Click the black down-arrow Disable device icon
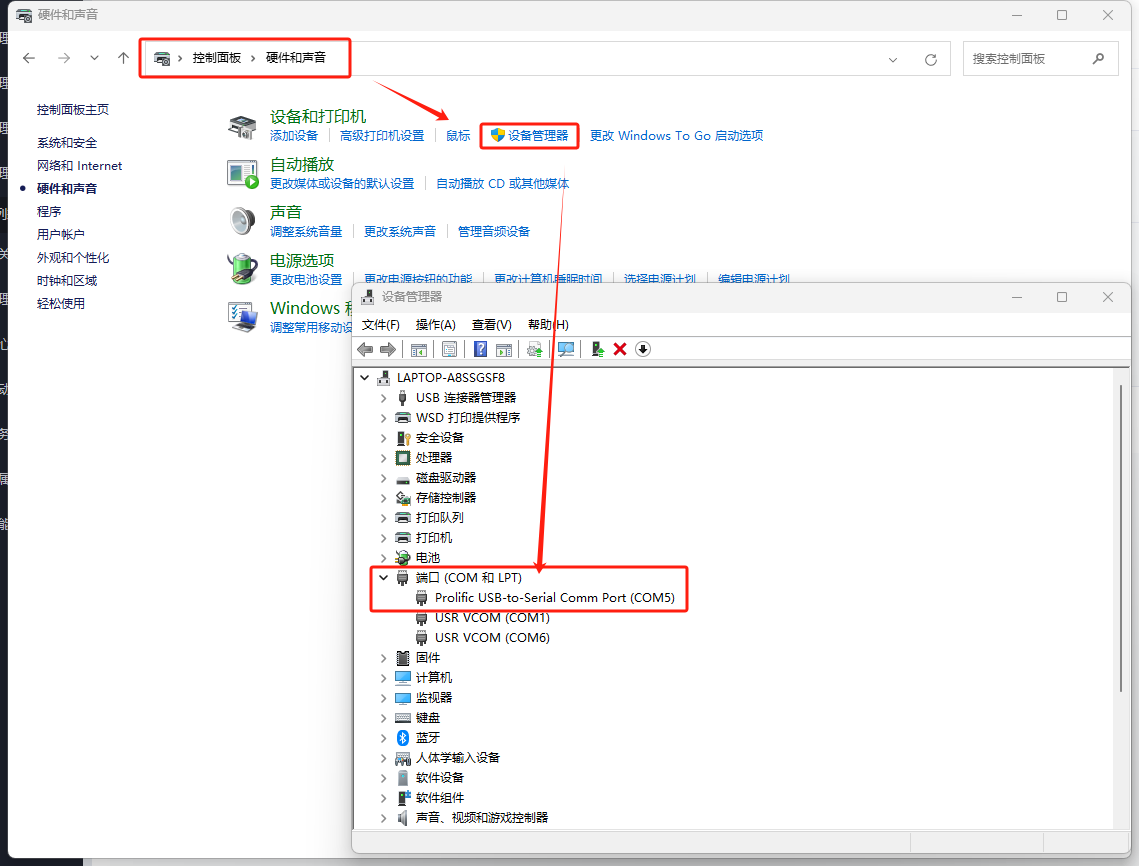1139x866 pixels. pyautogui.click(x=642, y=349)
